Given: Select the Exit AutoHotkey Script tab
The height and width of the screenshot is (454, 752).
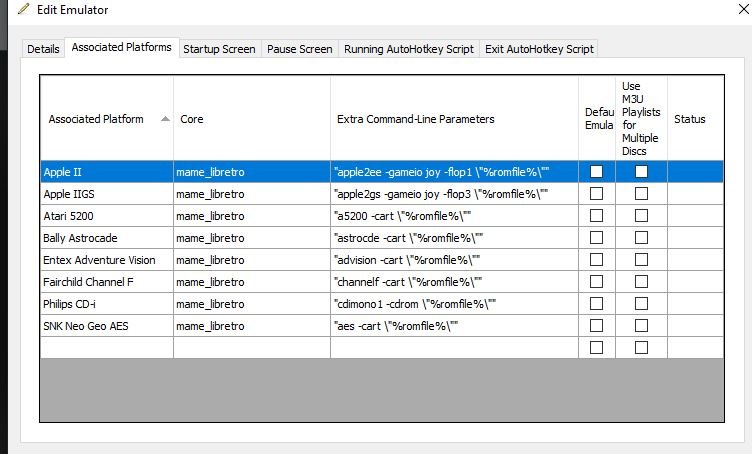Looking at the screenshot, I should [x=538, y=48].
